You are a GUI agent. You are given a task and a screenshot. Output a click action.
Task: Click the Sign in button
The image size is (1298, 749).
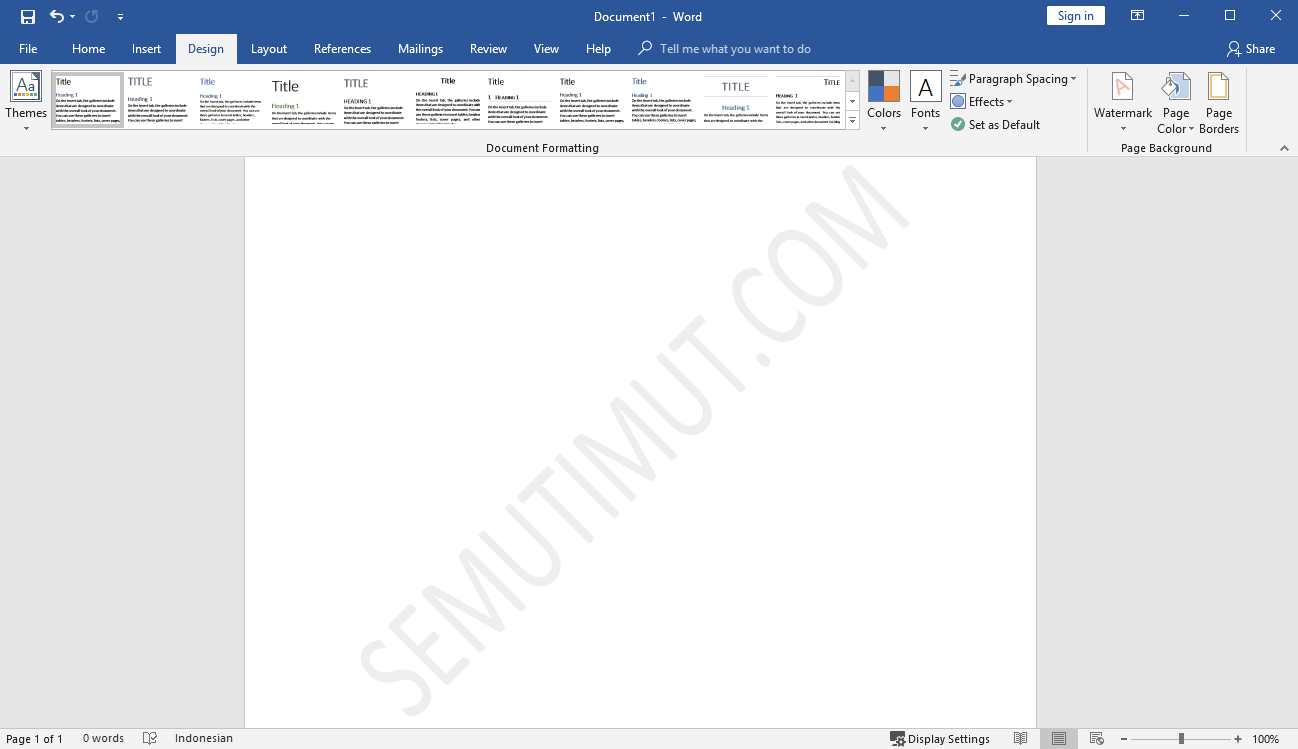tap(1076, 16)
